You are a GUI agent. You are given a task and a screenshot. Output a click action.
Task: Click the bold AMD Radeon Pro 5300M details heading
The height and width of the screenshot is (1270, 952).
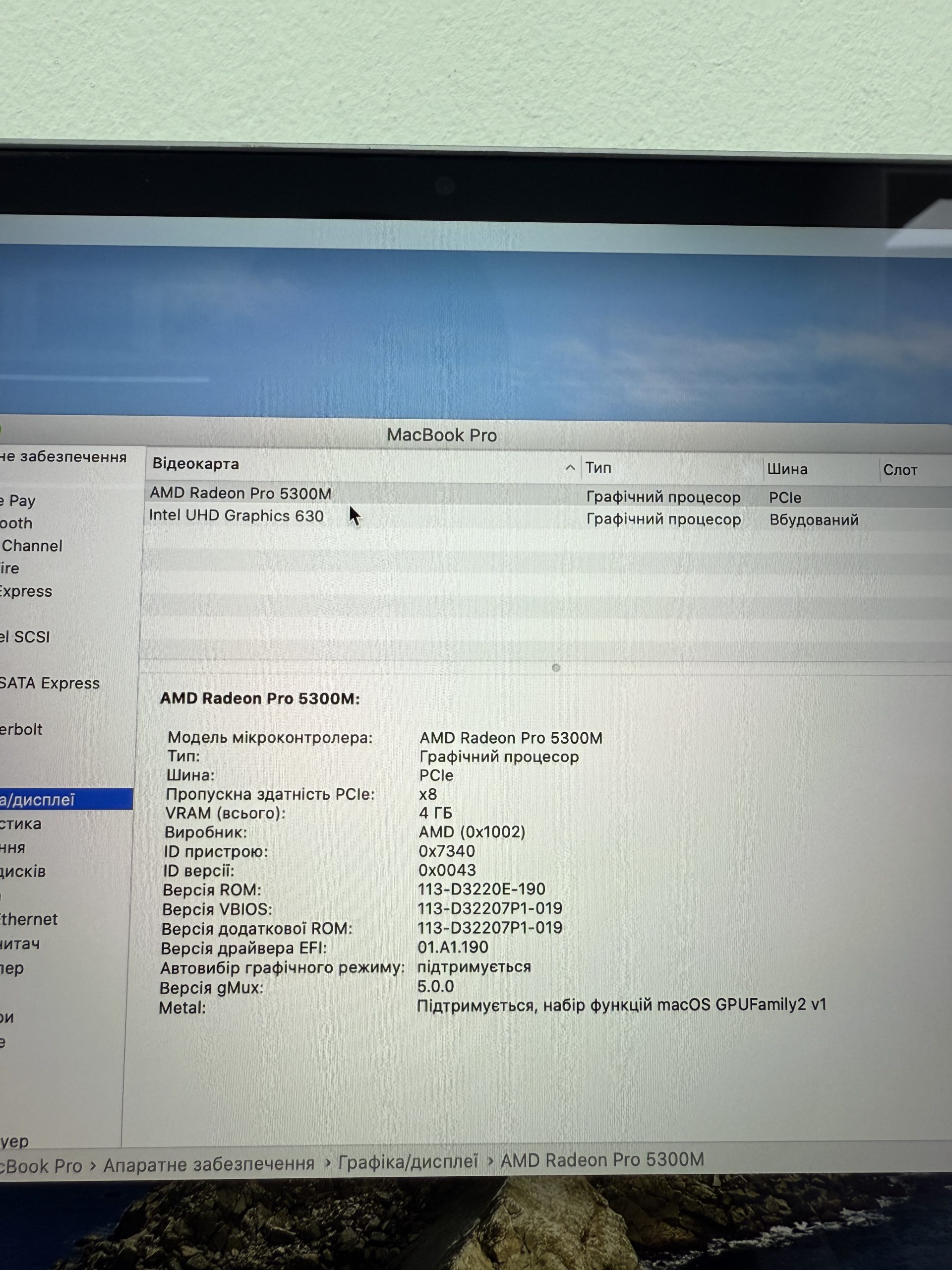click(260, 698)
